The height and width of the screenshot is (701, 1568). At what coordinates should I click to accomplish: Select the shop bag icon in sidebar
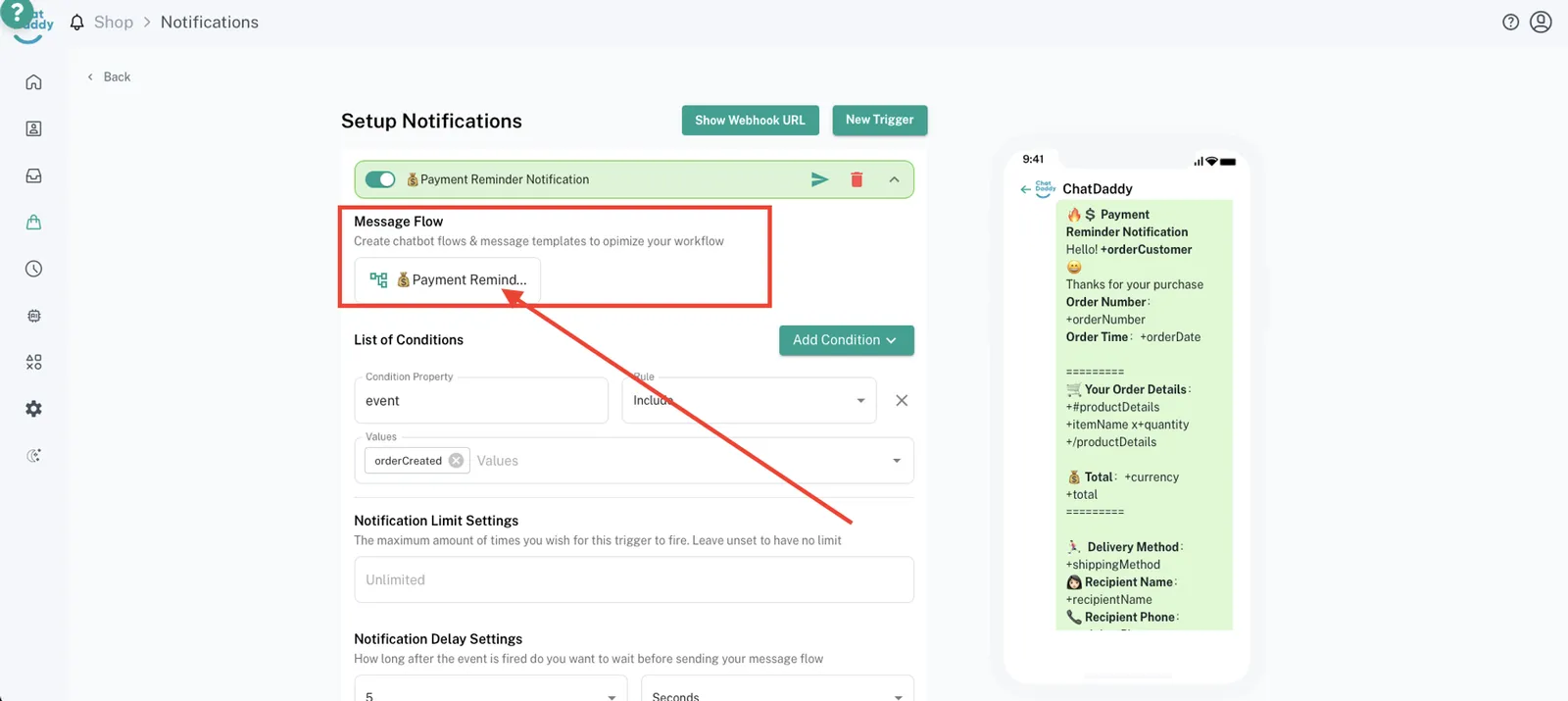pos(33,223)
